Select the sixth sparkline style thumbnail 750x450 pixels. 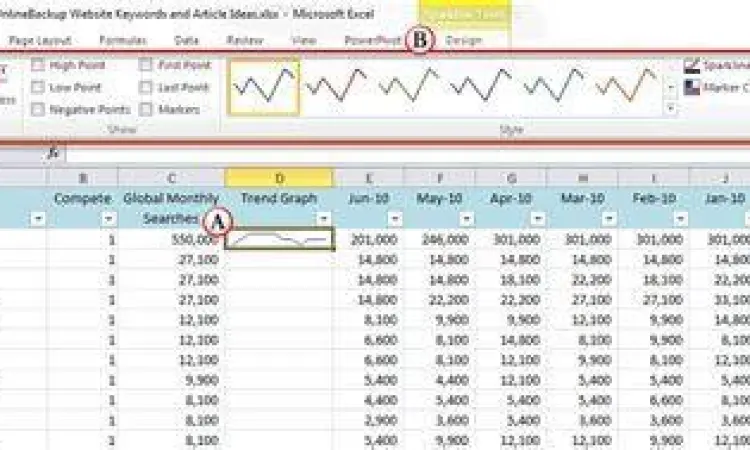[x=626, y=86]
